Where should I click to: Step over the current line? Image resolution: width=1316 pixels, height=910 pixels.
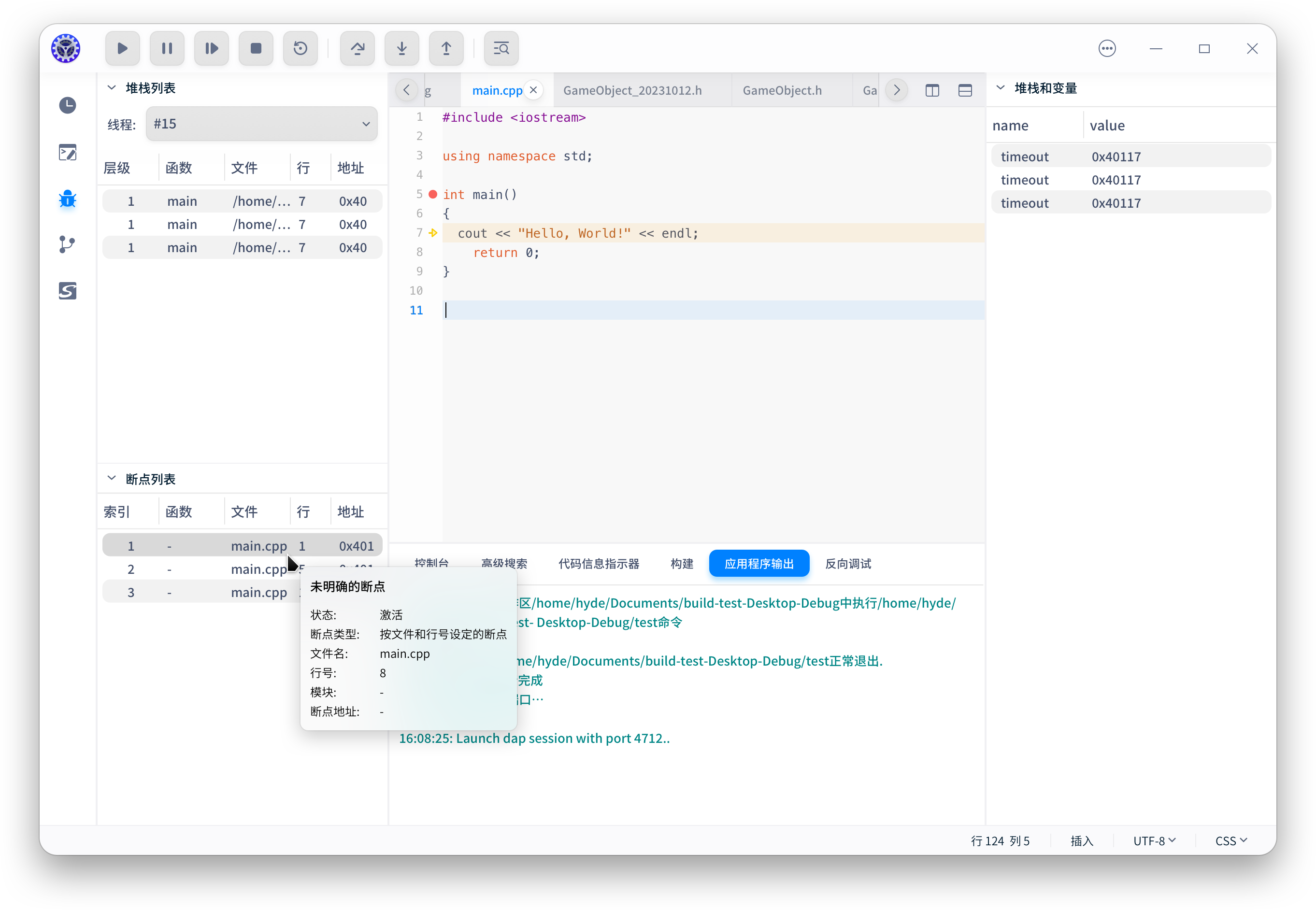click(357, 48)
